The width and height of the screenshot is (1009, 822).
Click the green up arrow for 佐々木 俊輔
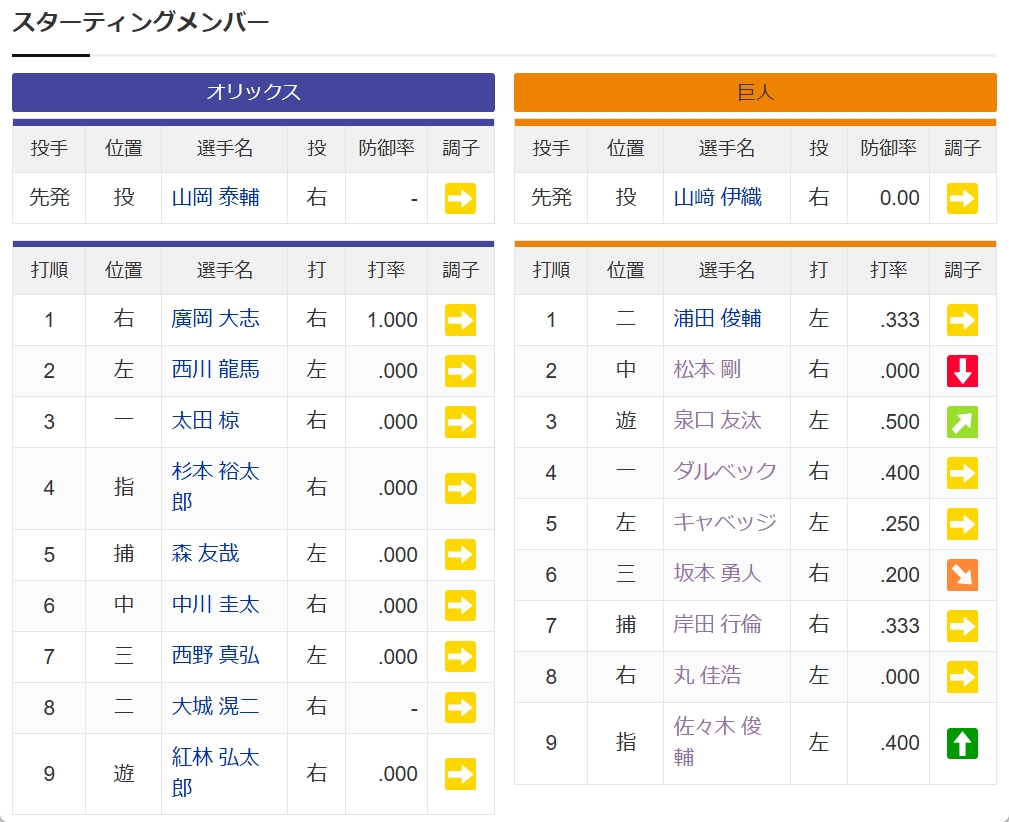[962, 743]
